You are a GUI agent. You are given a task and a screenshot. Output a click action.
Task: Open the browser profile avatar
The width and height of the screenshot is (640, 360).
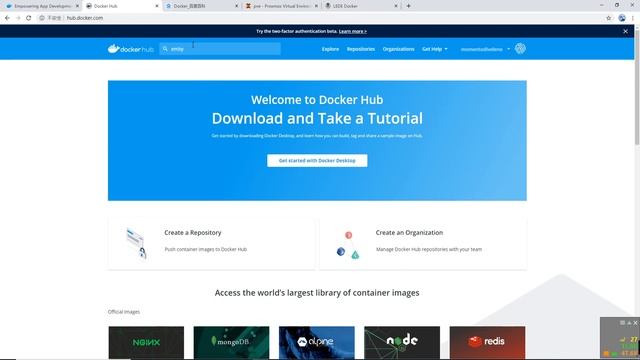click(622, 18)
